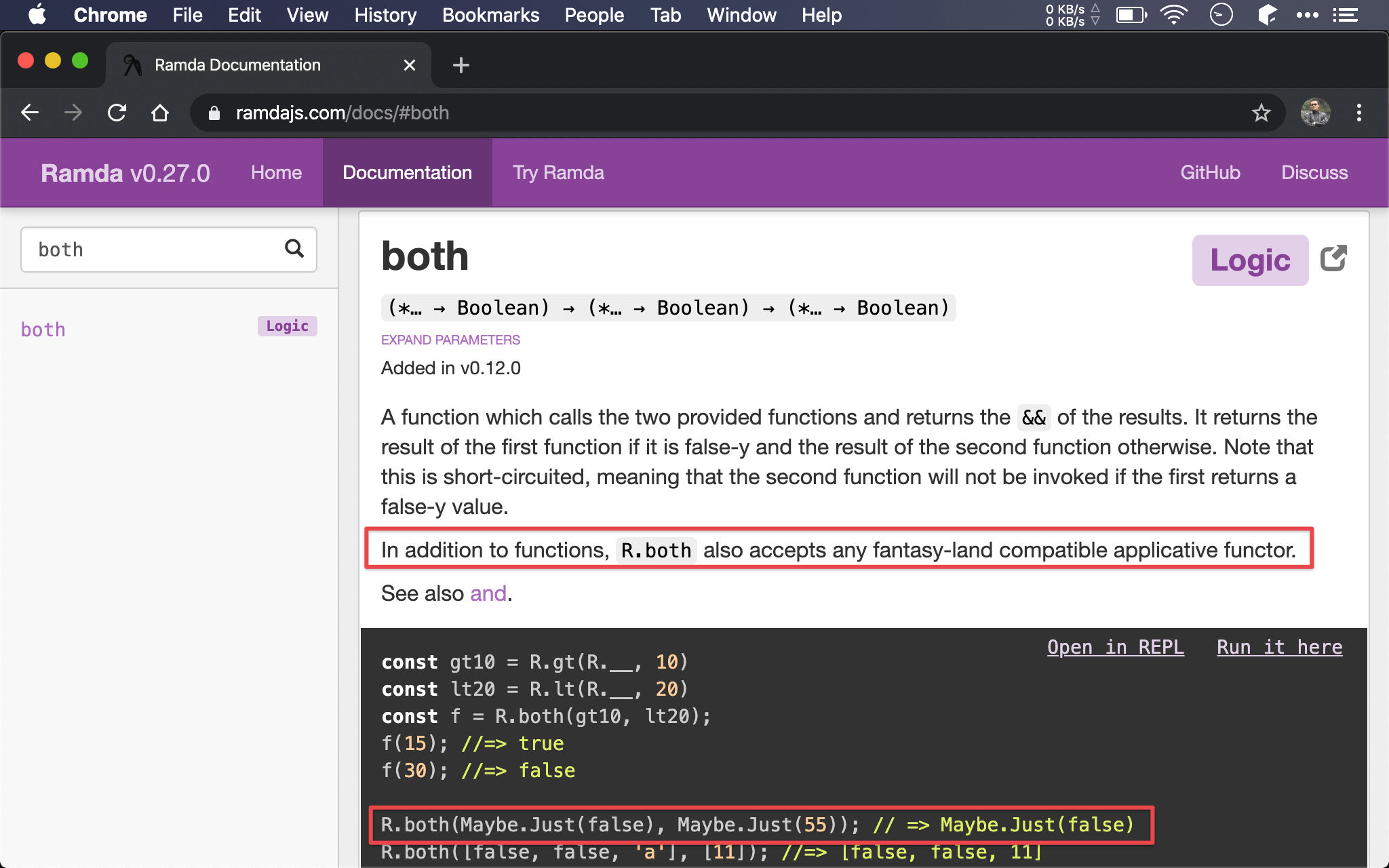This screenshot has width=1389, height=868.
Task: Click the cube icon in the menu bar
Action: (x=1266, y=15)
